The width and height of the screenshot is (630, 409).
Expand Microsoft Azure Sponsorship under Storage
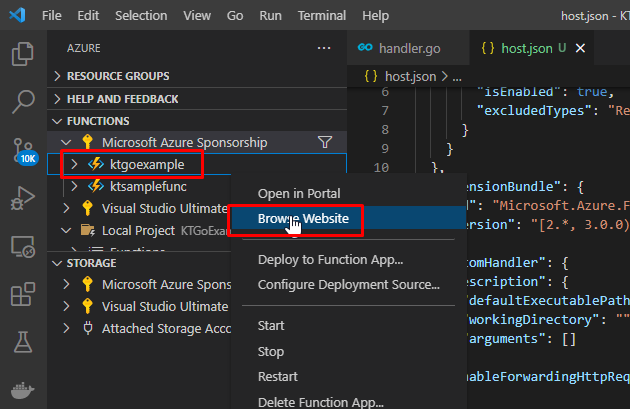click(66, 284)
